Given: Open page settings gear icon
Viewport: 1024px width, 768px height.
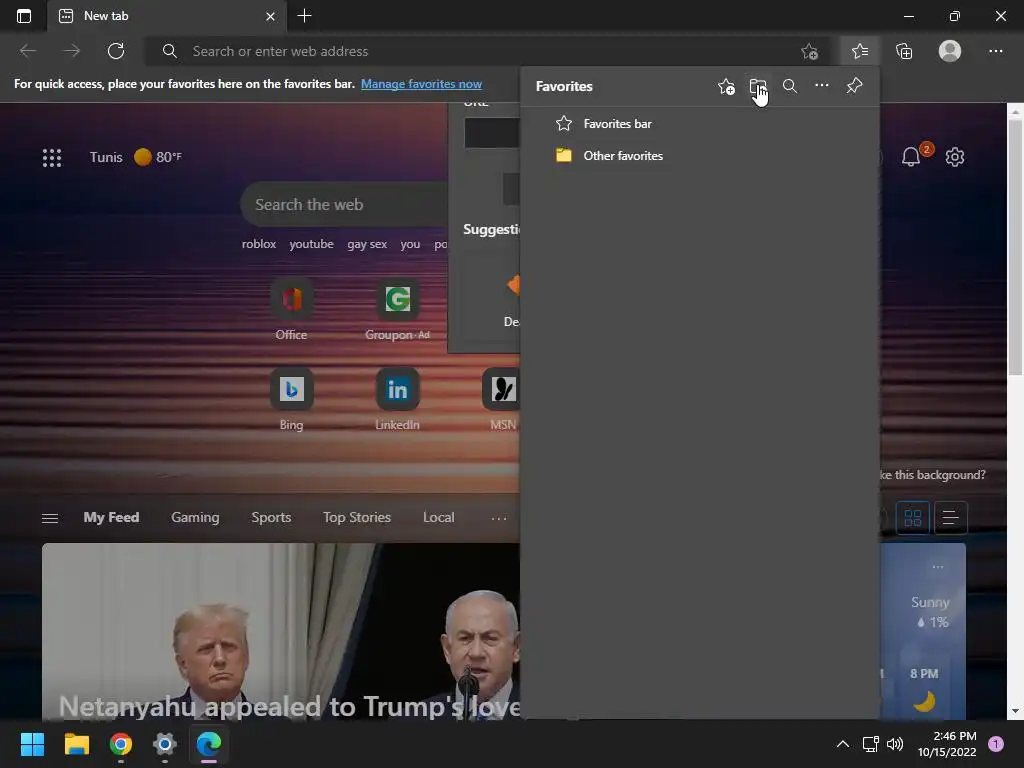Looking at the screenshot, I should click(x=955, y=157).
